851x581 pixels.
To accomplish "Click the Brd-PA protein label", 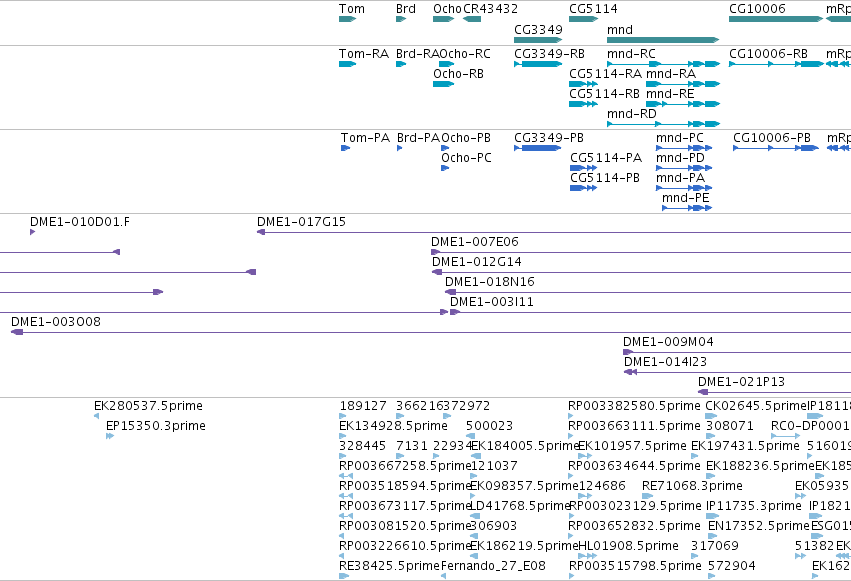I will click(x=418, y=138).
